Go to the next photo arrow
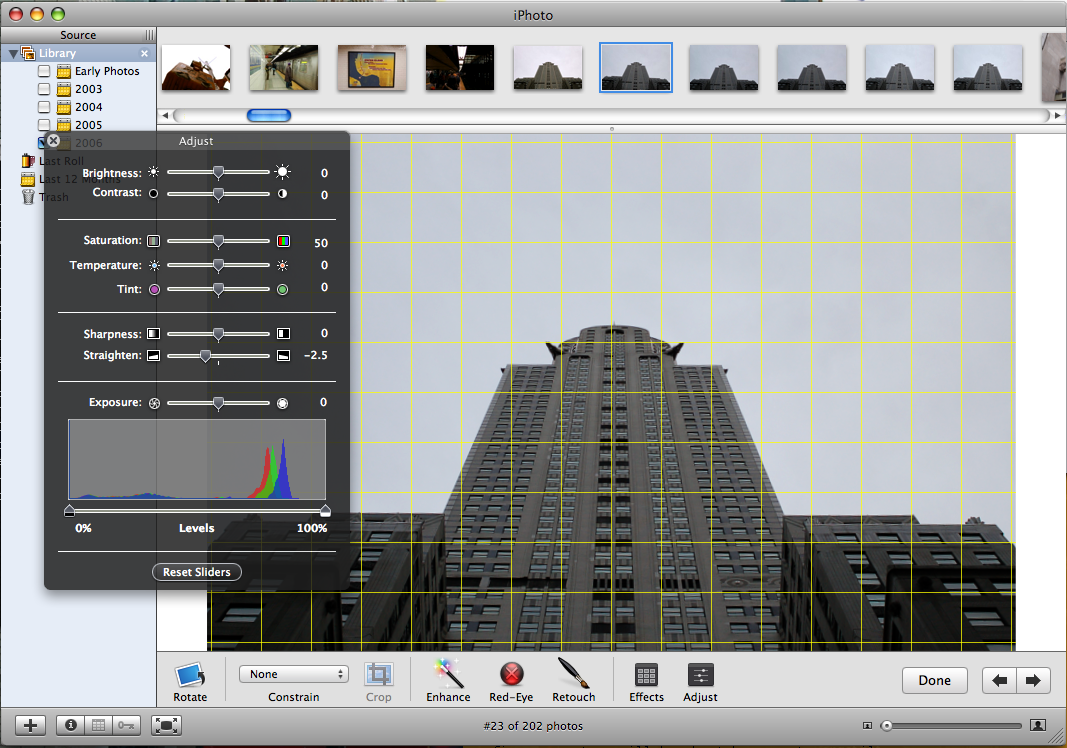Viewport: 1067px width, 748px height. tap(1033, 680)
